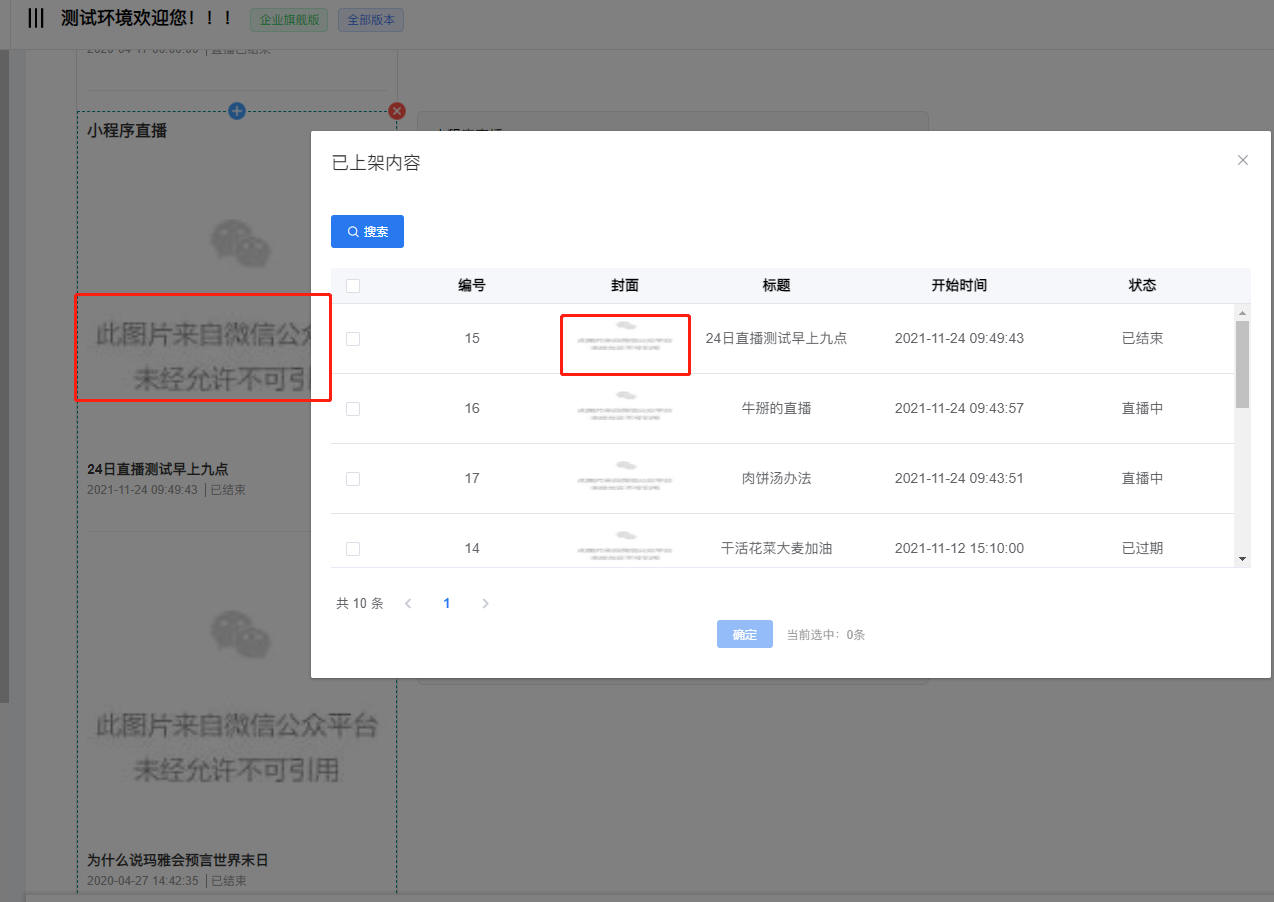Viewport: 1274px width, 902px height.
Task: Click the 直播中 status in row 16
Action: click(1142, 408)
